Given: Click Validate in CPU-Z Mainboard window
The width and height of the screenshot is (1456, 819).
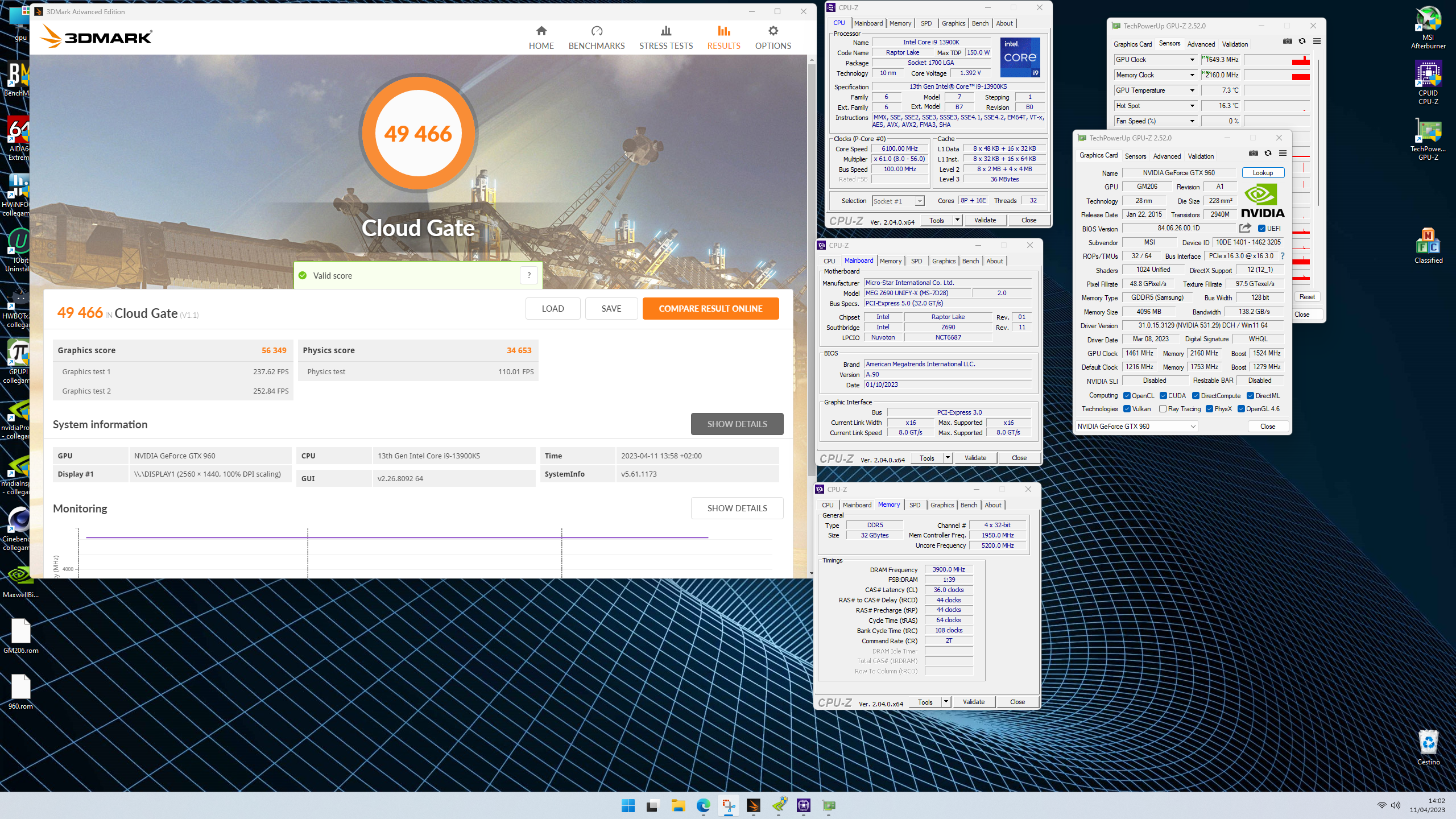Looking at the screenshot, I should 975,458.
